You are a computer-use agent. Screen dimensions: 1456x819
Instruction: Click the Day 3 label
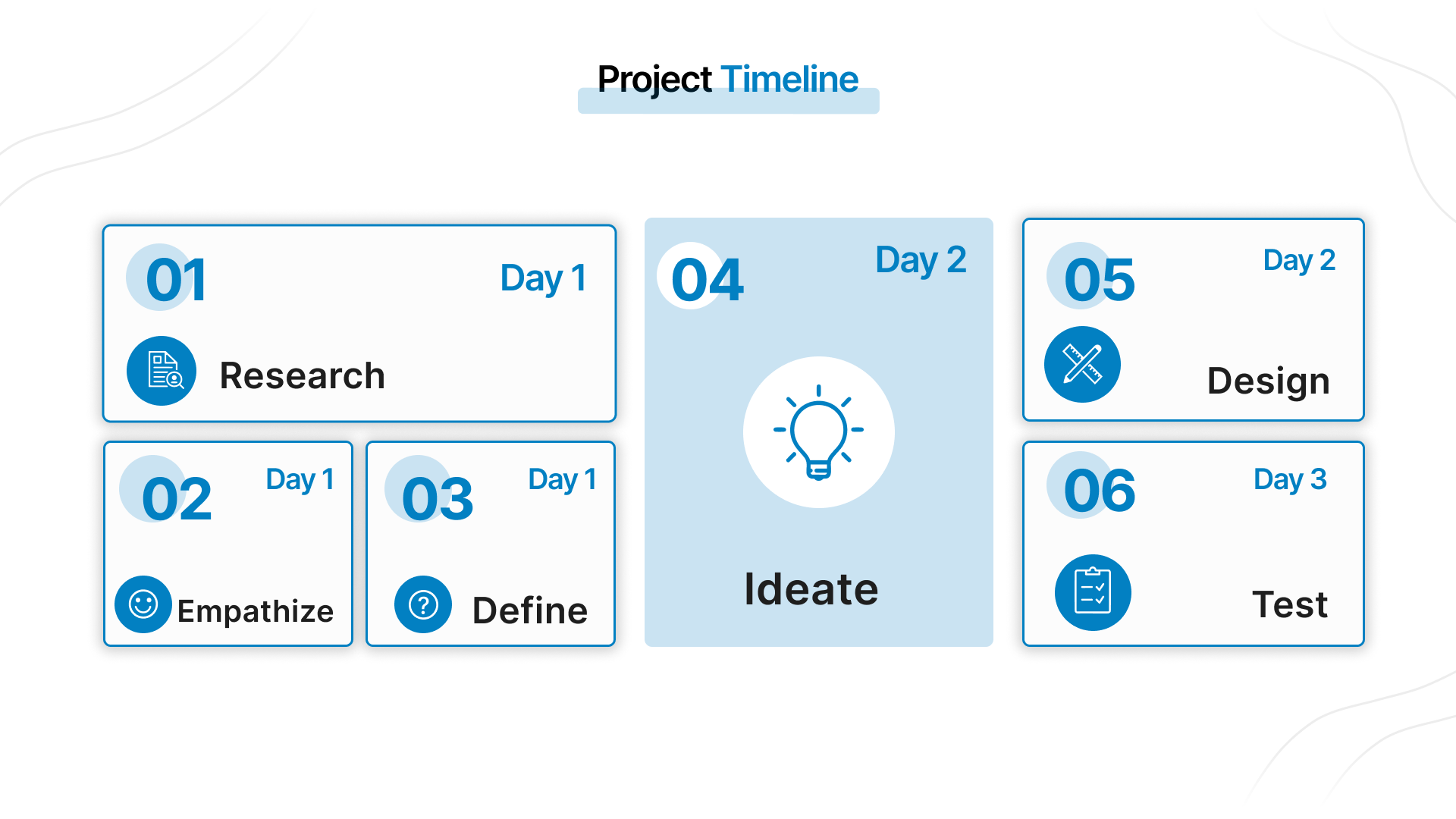(x=1290, y=479)
